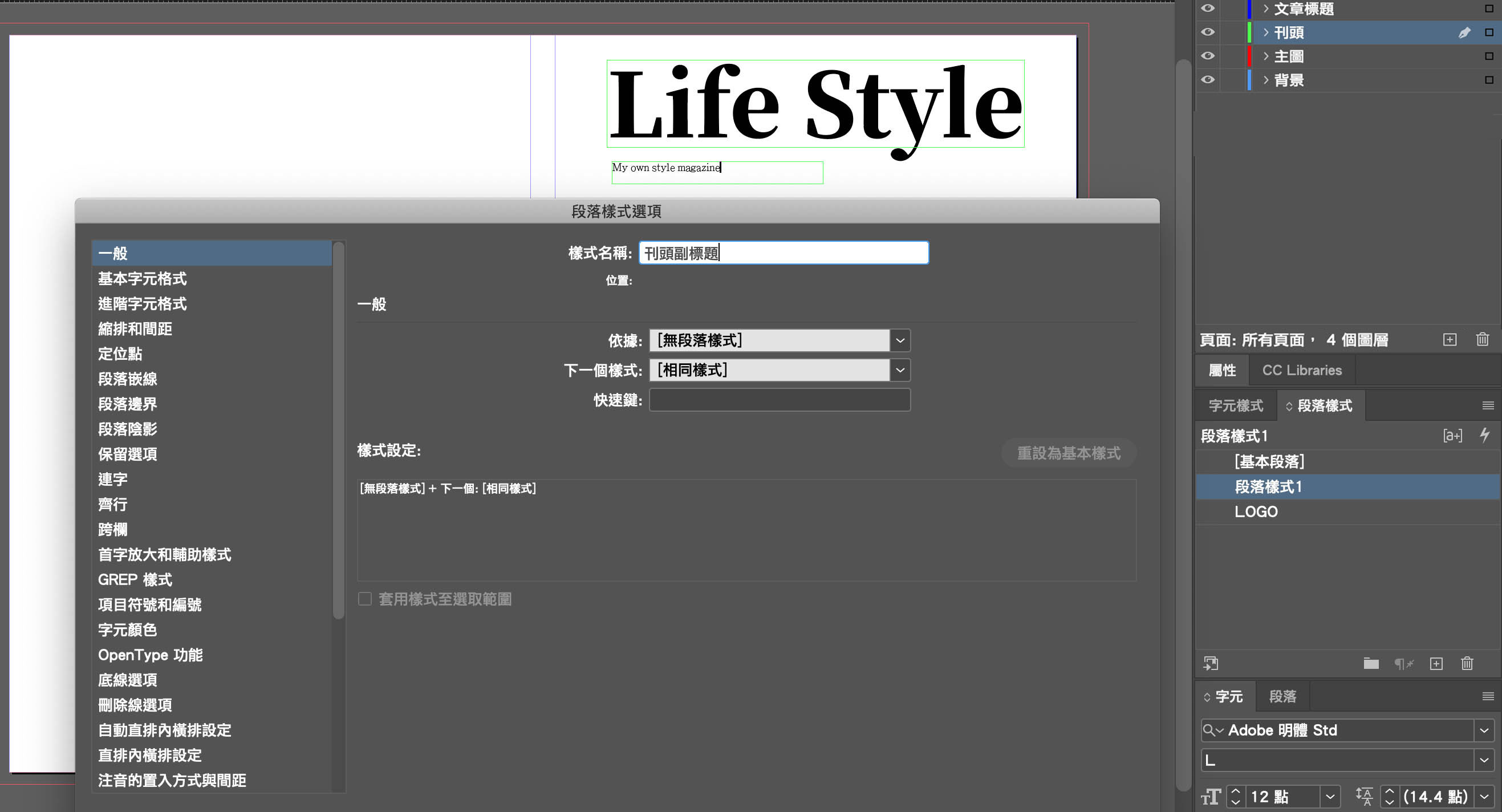Hide the 刊頭 layer with its eye icon
Screen dimensions: 1502x812
tap(1208, 32)
